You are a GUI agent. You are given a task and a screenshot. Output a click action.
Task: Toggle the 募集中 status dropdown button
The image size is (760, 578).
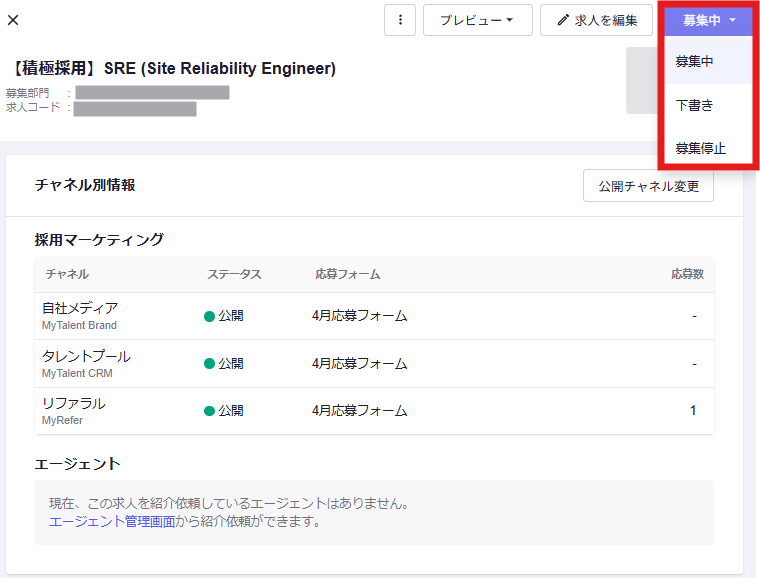(709, 20)
